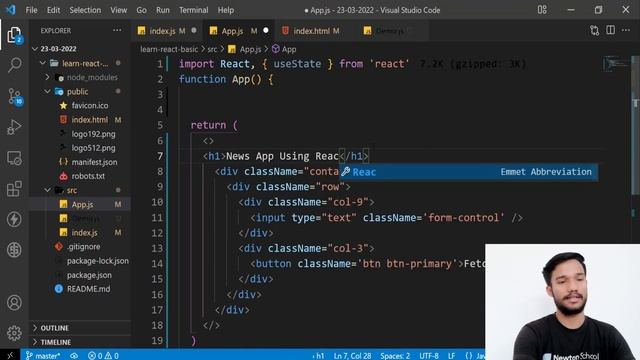The width and height of the screenshot is (640, 360).
Task: Open the Manage gear icon
Action: (x=14, y=333)
